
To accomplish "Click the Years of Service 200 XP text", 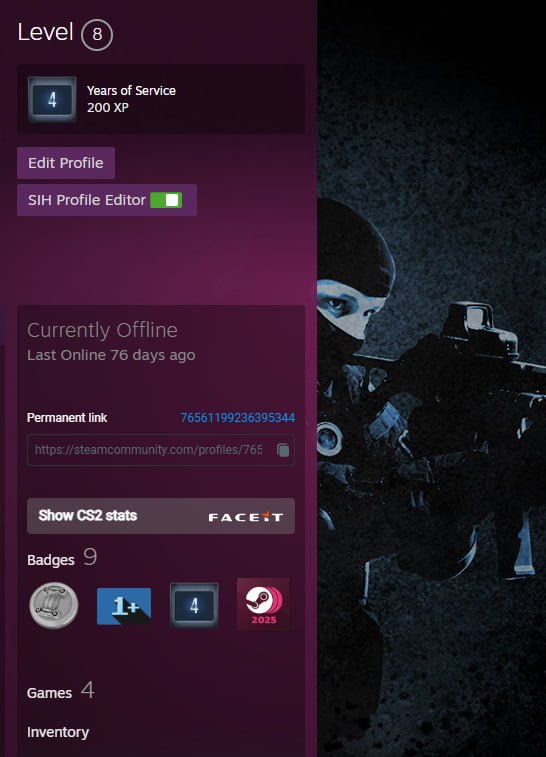I will pos(131,99).
